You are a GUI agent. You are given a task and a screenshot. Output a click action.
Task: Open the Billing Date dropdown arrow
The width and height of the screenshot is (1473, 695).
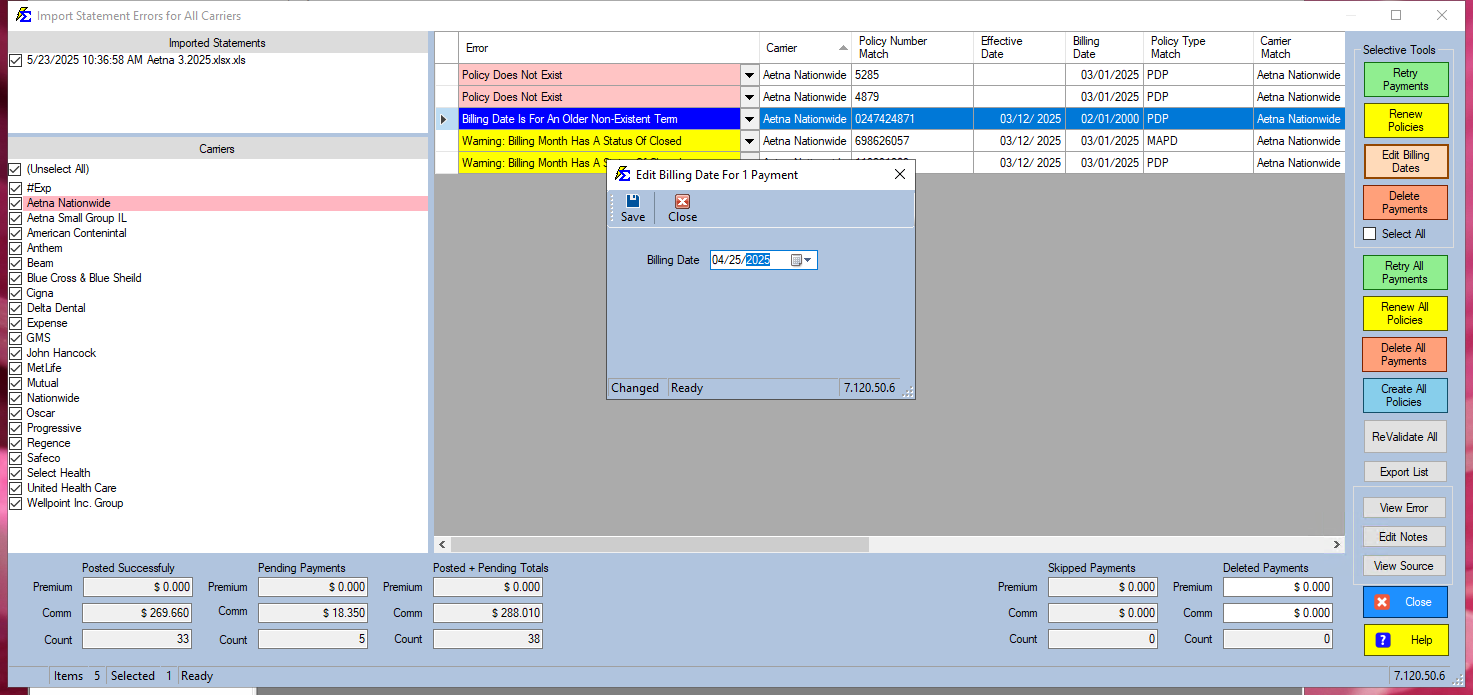coord(807,259)
